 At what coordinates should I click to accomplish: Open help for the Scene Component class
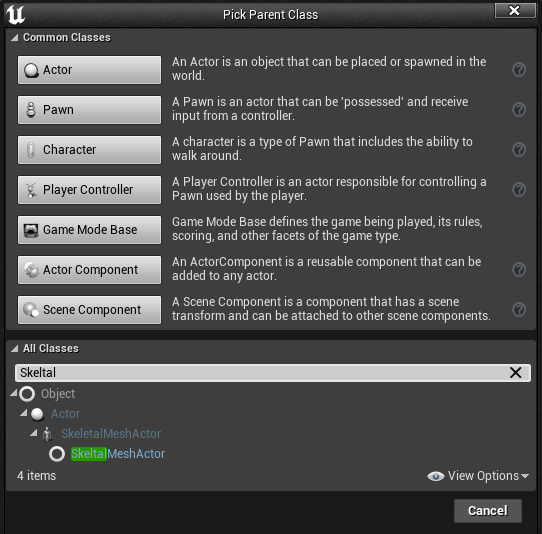pos(519,309)
